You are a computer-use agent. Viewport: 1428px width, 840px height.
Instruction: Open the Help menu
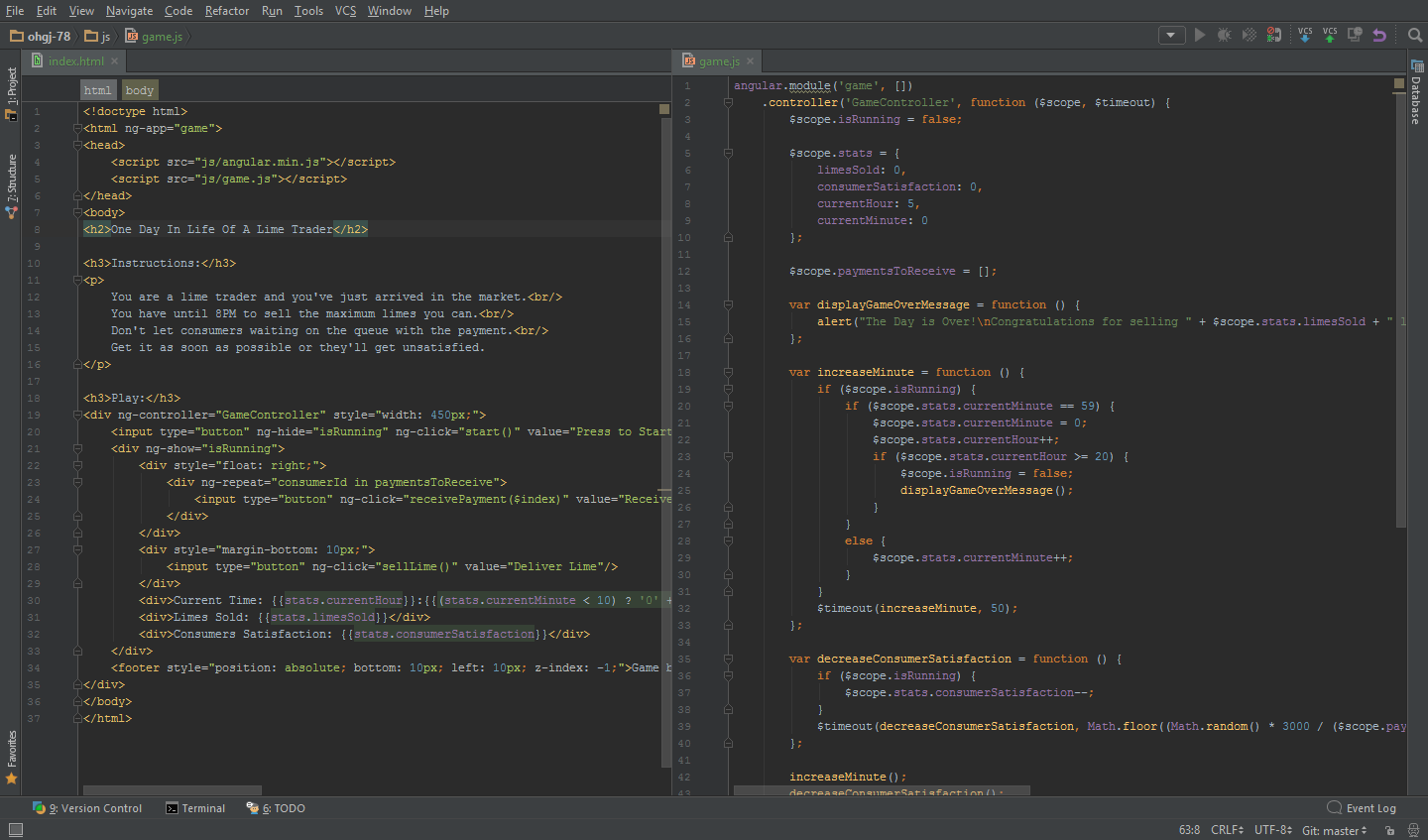coord(436,11)
